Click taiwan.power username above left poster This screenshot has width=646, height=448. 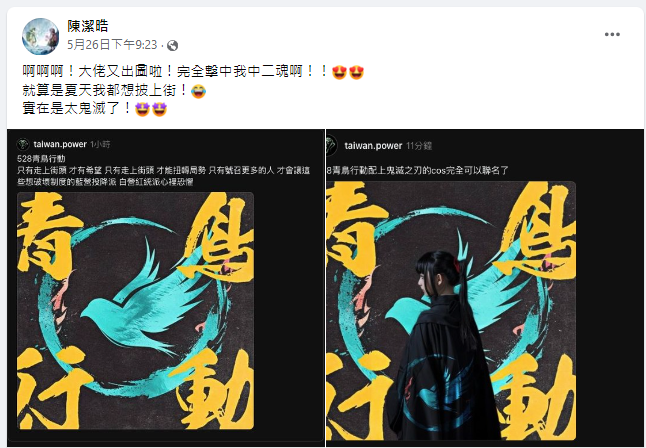[x=60, y=144]
